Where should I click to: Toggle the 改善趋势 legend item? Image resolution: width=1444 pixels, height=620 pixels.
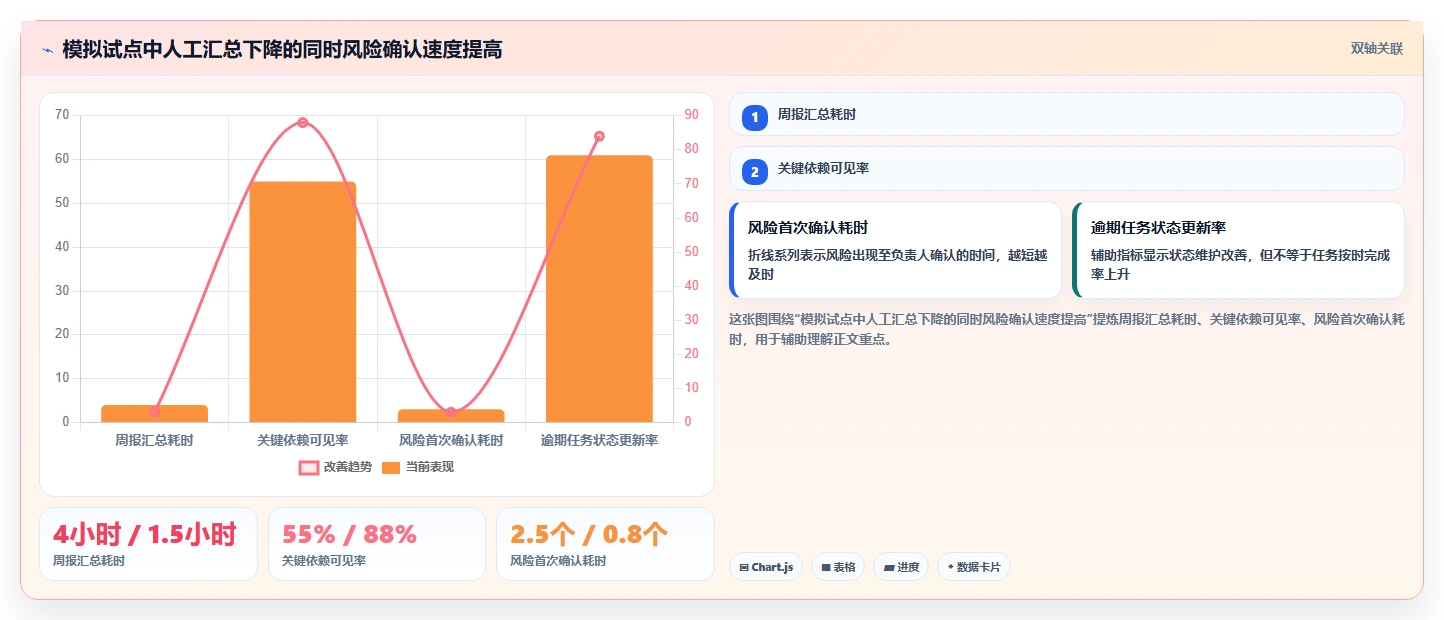coord(335,467)
